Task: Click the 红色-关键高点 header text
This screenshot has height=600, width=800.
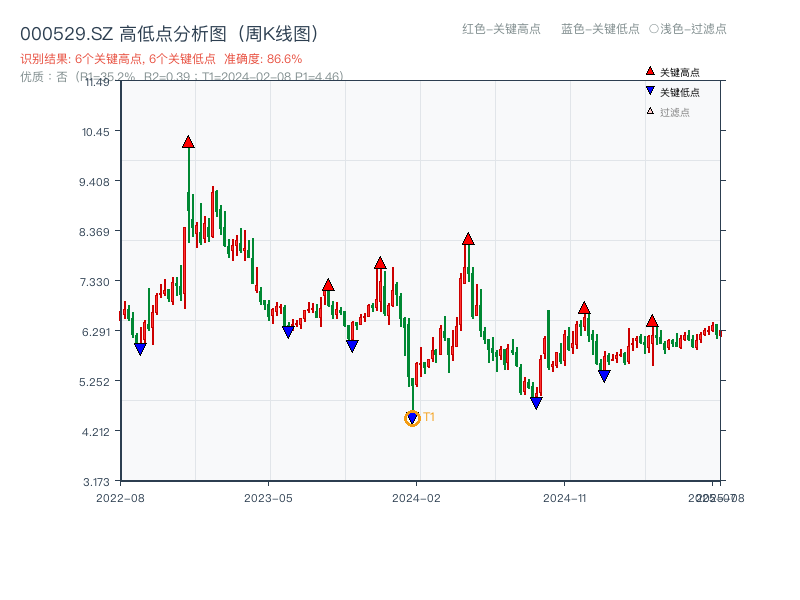Action: [x=501, y=29]
